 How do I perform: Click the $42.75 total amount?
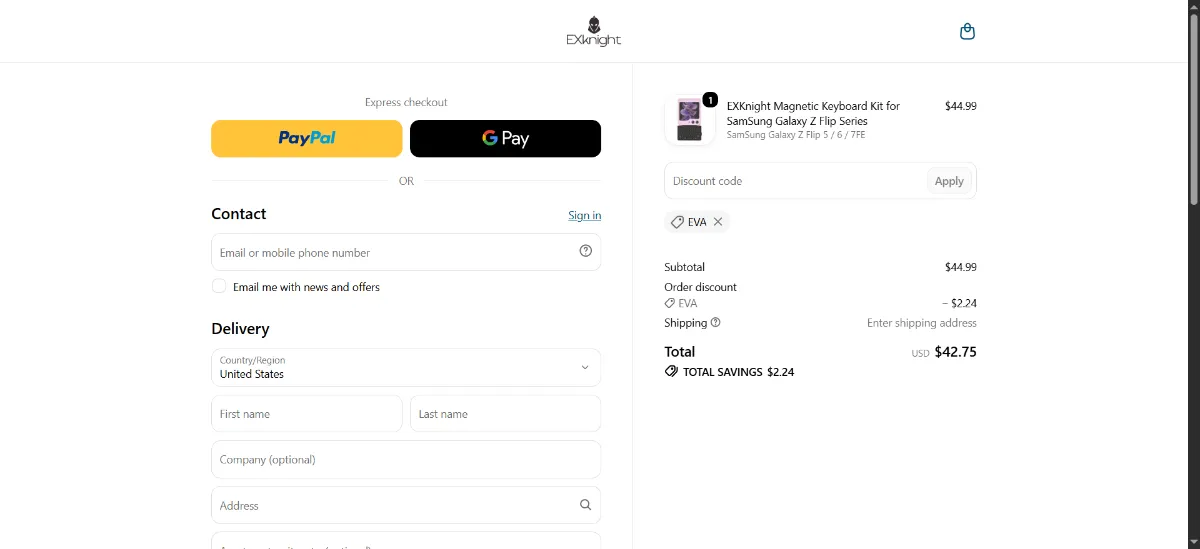tap(955, 352)
